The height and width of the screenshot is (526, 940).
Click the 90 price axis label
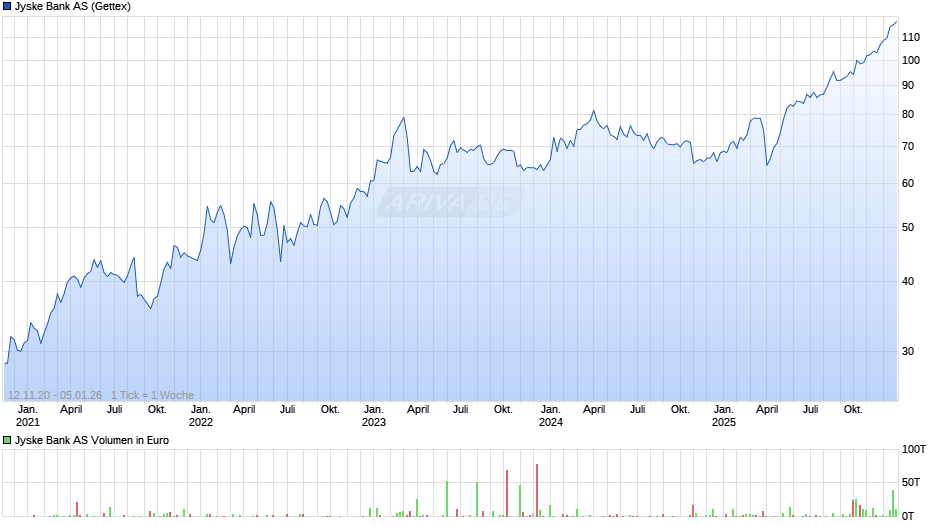click(x=908, y=85)
